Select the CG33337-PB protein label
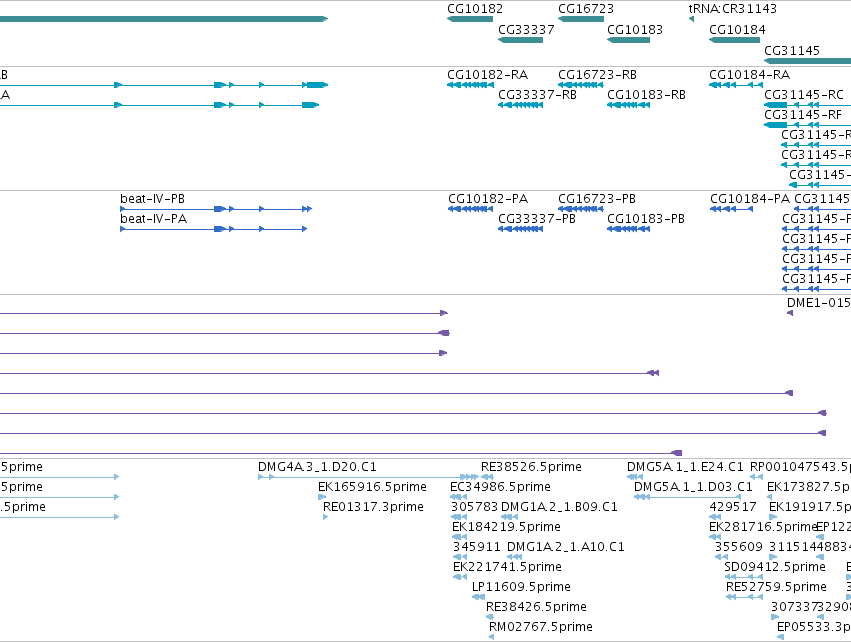 click(x=537, y=219)
